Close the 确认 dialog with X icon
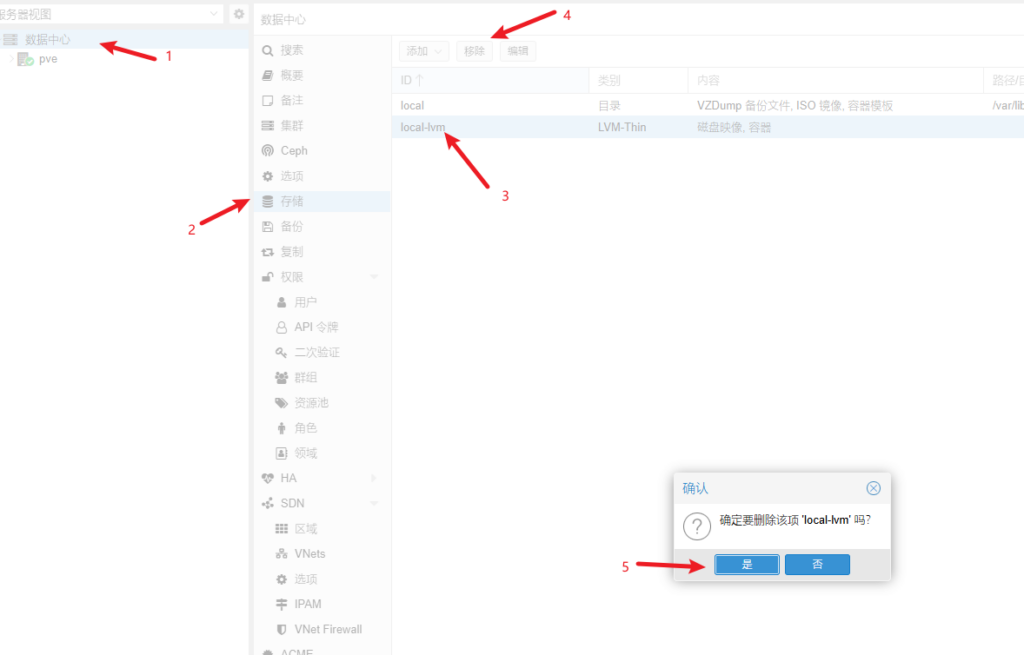Image resolution: width=1024 pixels, height=655 pixels. pos(873,488)
